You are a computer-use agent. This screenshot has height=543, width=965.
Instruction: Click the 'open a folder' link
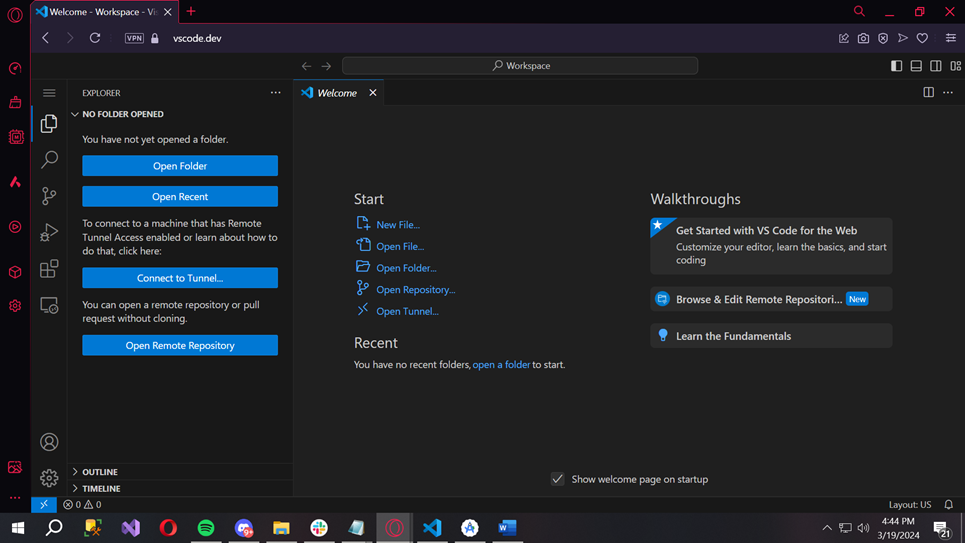coord(501,364)
